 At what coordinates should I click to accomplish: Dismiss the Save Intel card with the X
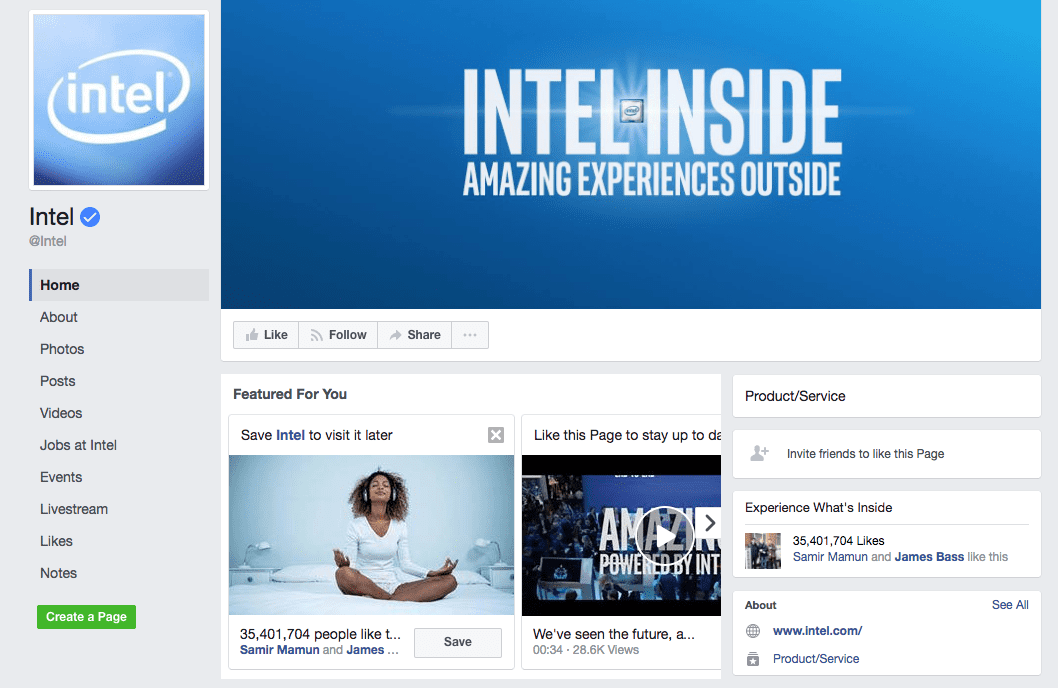coord(495,434)
